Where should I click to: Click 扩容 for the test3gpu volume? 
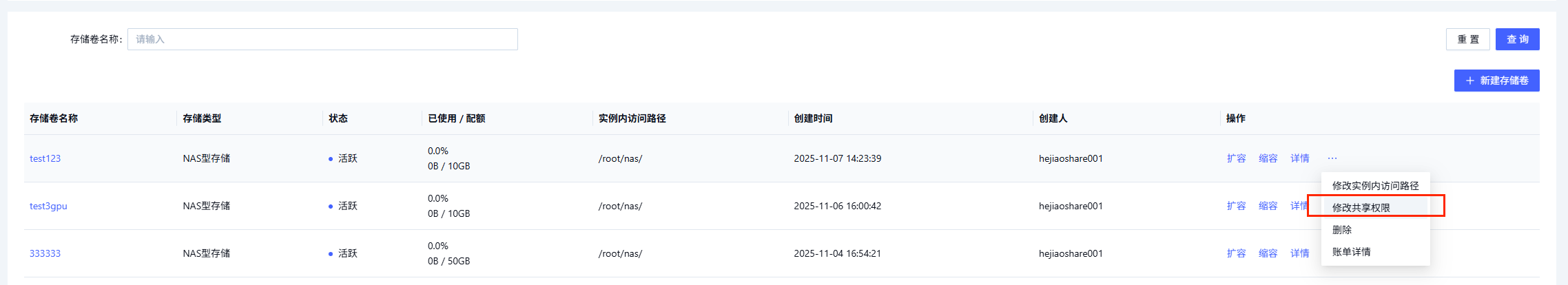[1236, 206]
